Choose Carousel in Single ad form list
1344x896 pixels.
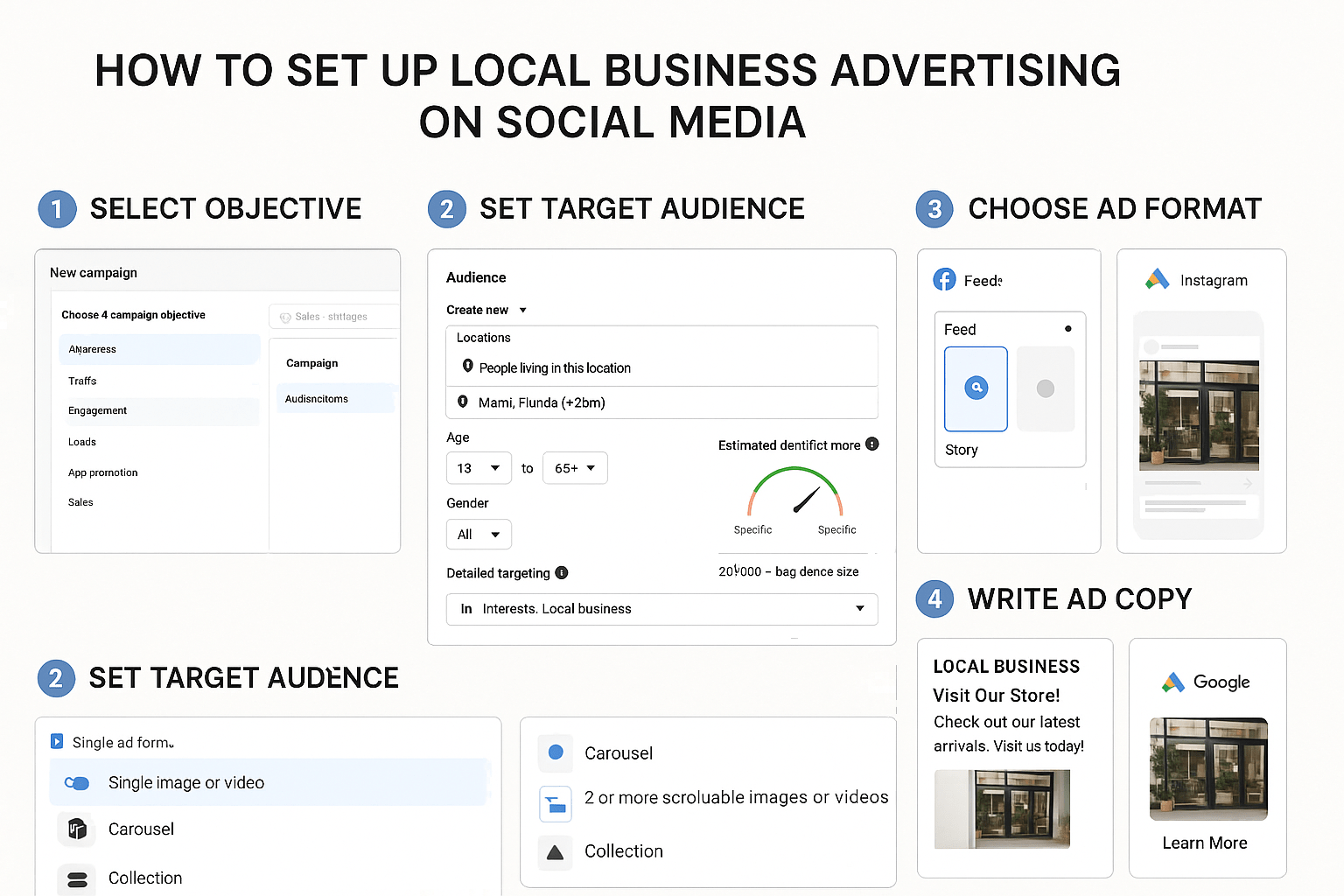[x=141, y=829]
